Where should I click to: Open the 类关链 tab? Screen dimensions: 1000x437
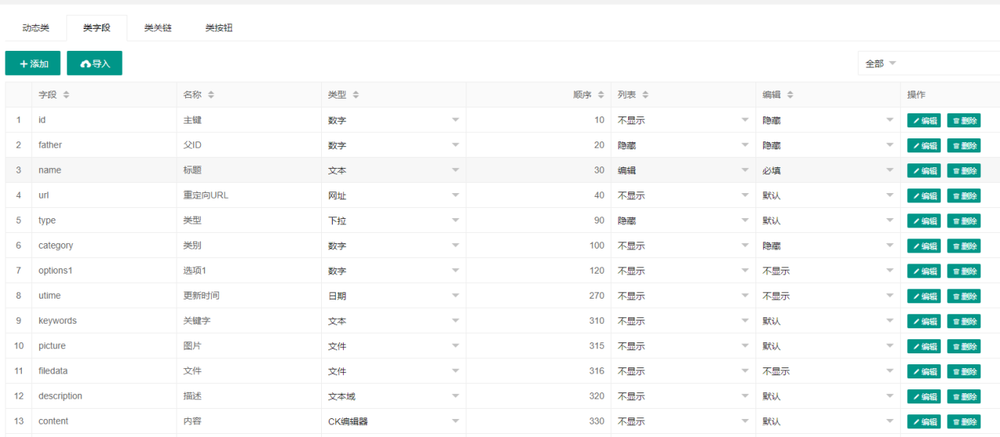[x=158, y=28]
